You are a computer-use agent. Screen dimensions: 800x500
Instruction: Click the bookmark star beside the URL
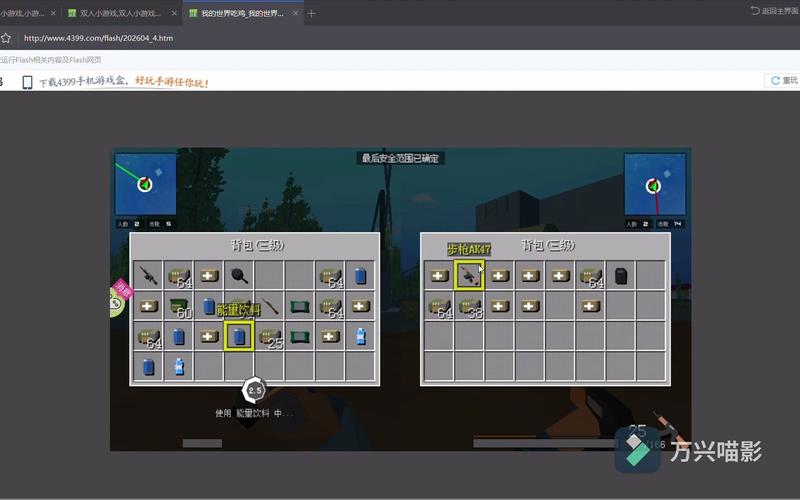pyautogui.click(x=6, y=38)
